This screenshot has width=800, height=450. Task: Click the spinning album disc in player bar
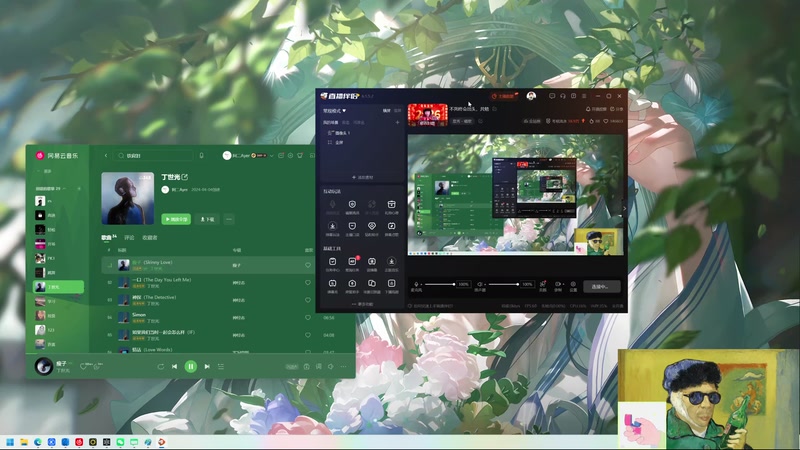44,366
